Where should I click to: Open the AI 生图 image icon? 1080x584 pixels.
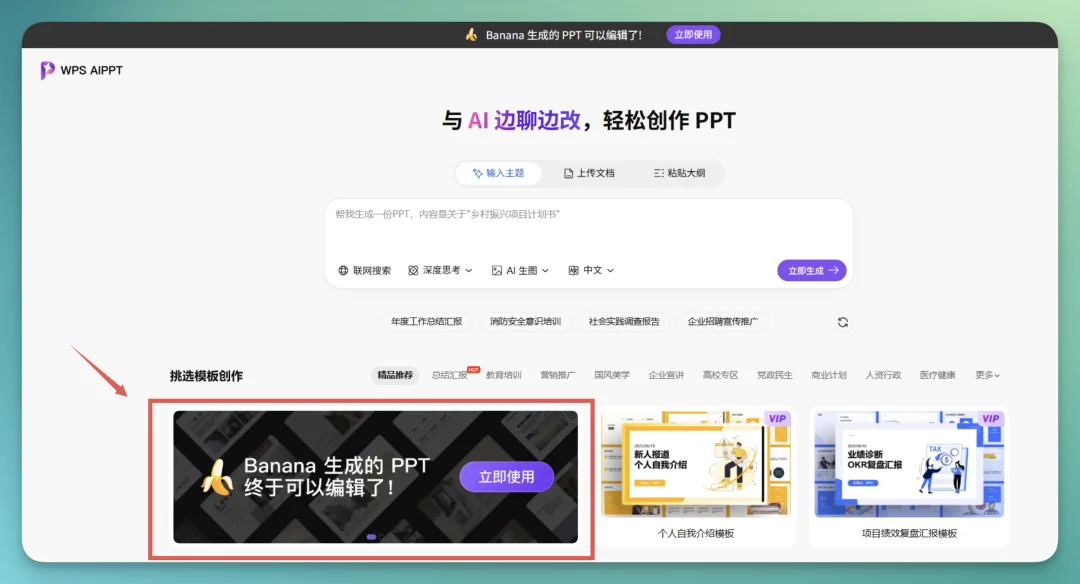(x=497, y=270)
